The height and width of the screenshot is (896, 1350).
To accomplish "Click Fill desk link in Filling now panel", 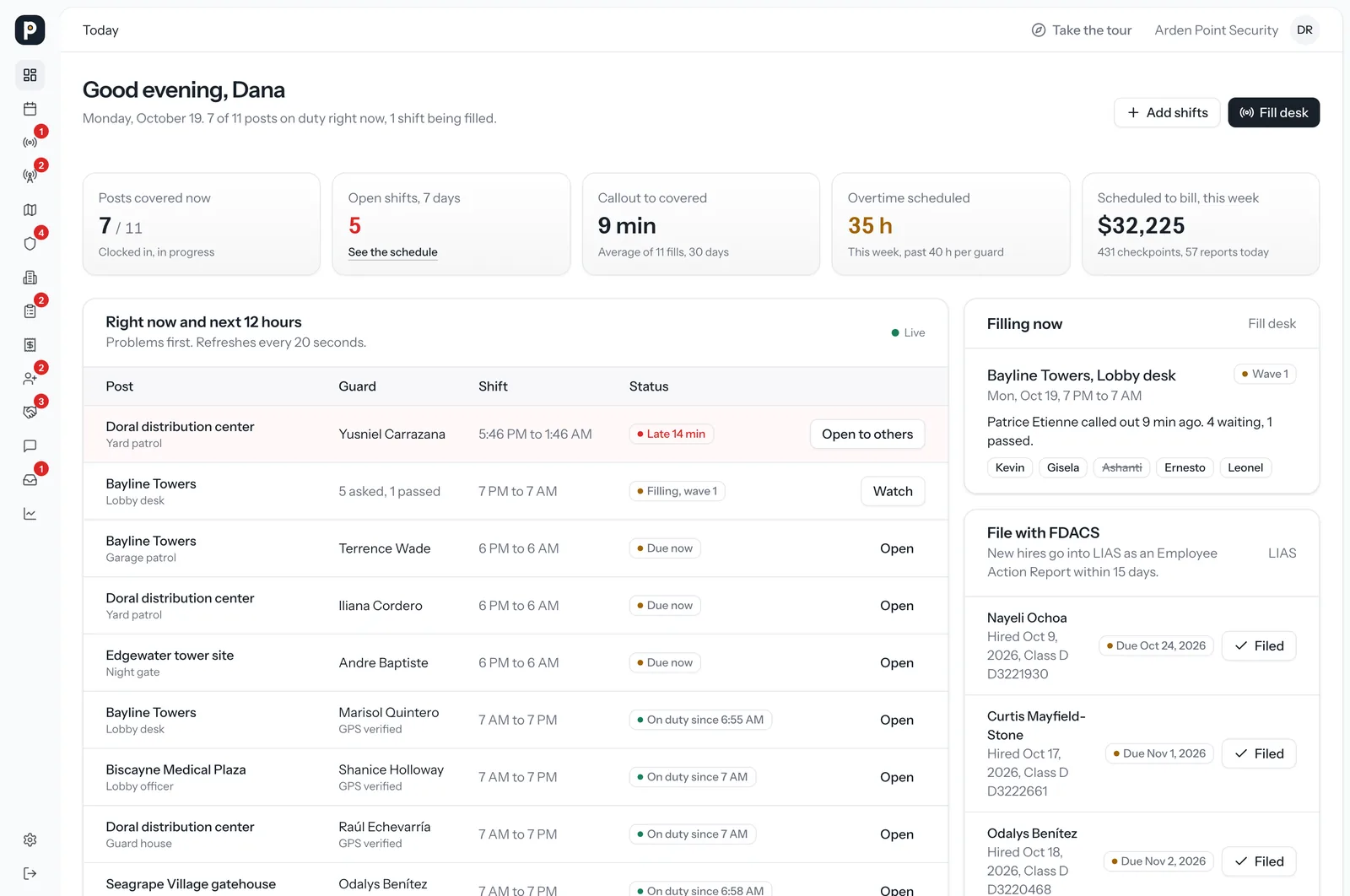I will coord(1272,324).
